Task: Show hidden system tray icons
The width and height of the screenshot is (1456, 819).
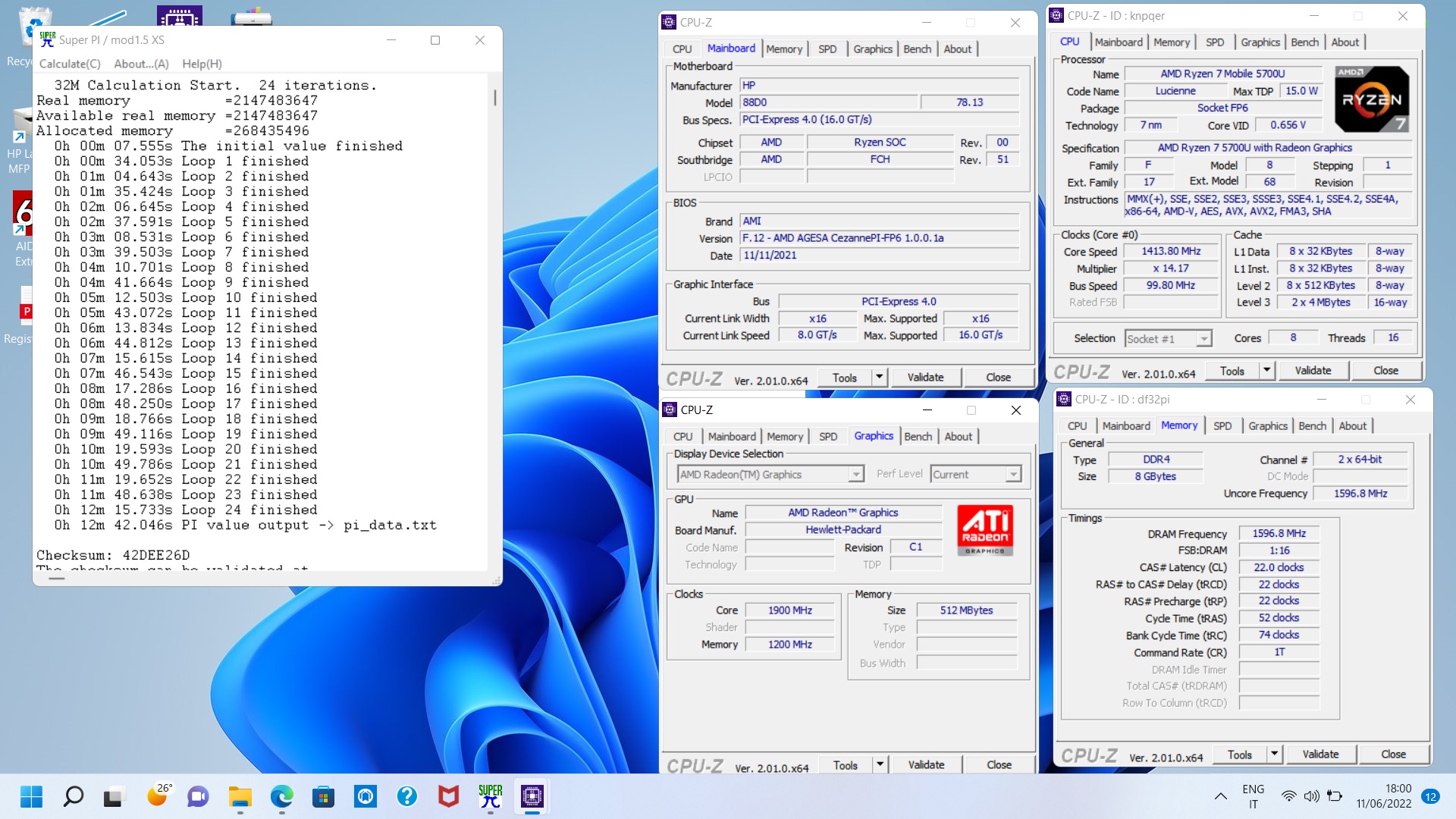Action: tap(1221, 796)
